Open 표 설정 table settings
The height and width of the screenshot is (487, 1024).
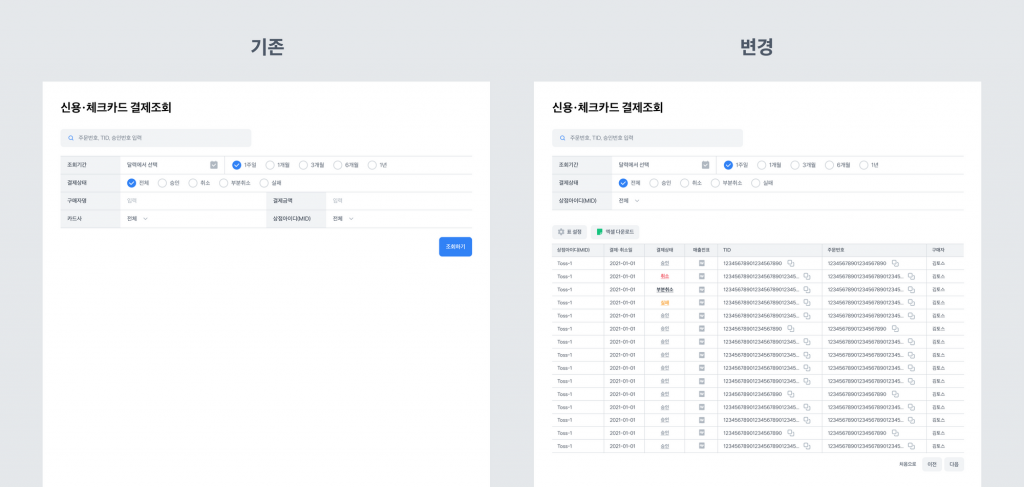(x=569, y=232)
